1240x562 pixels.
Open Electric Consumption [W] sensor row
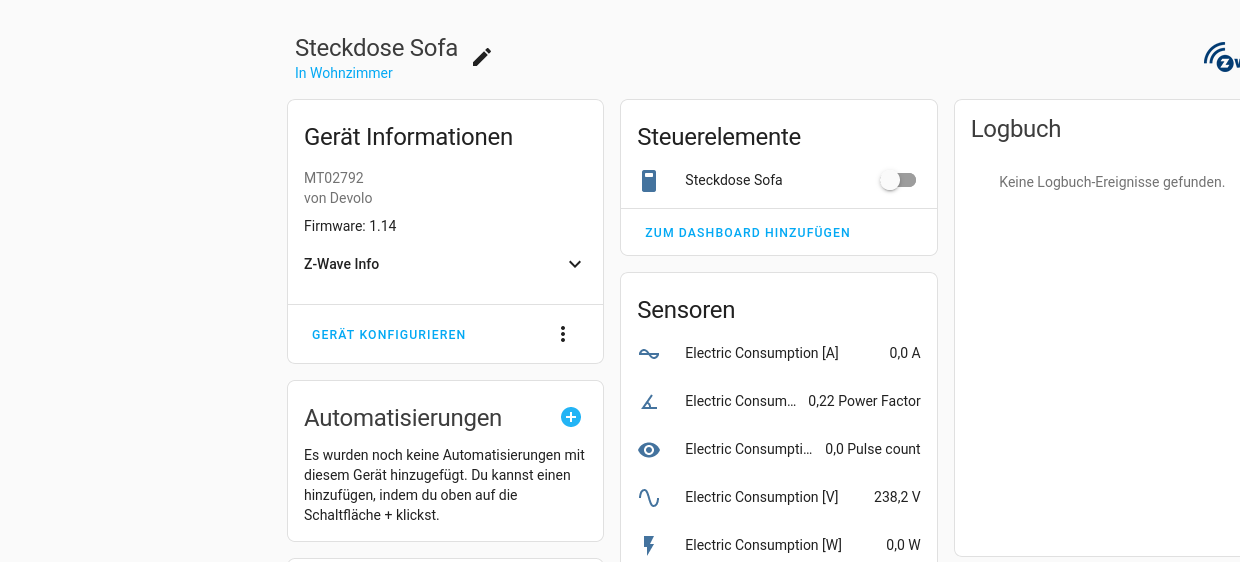tap(779, 545)
